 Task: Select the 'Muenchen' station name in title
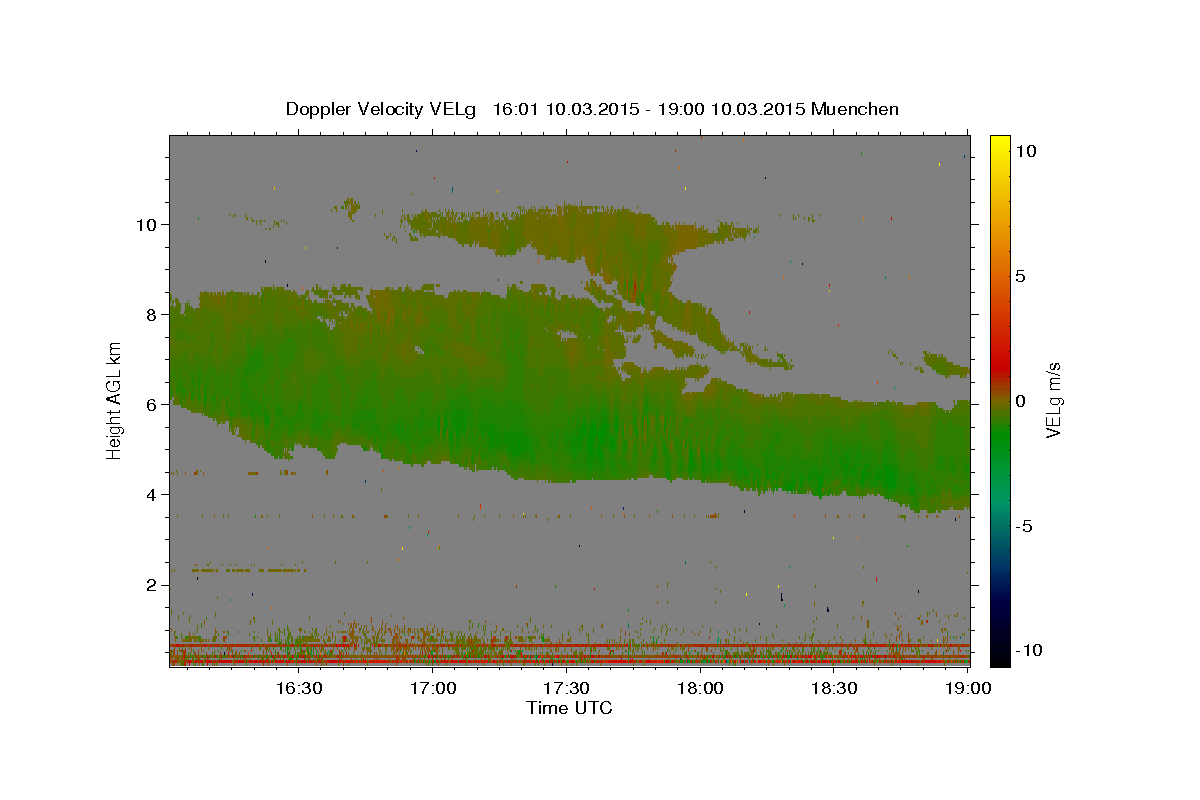856,109
